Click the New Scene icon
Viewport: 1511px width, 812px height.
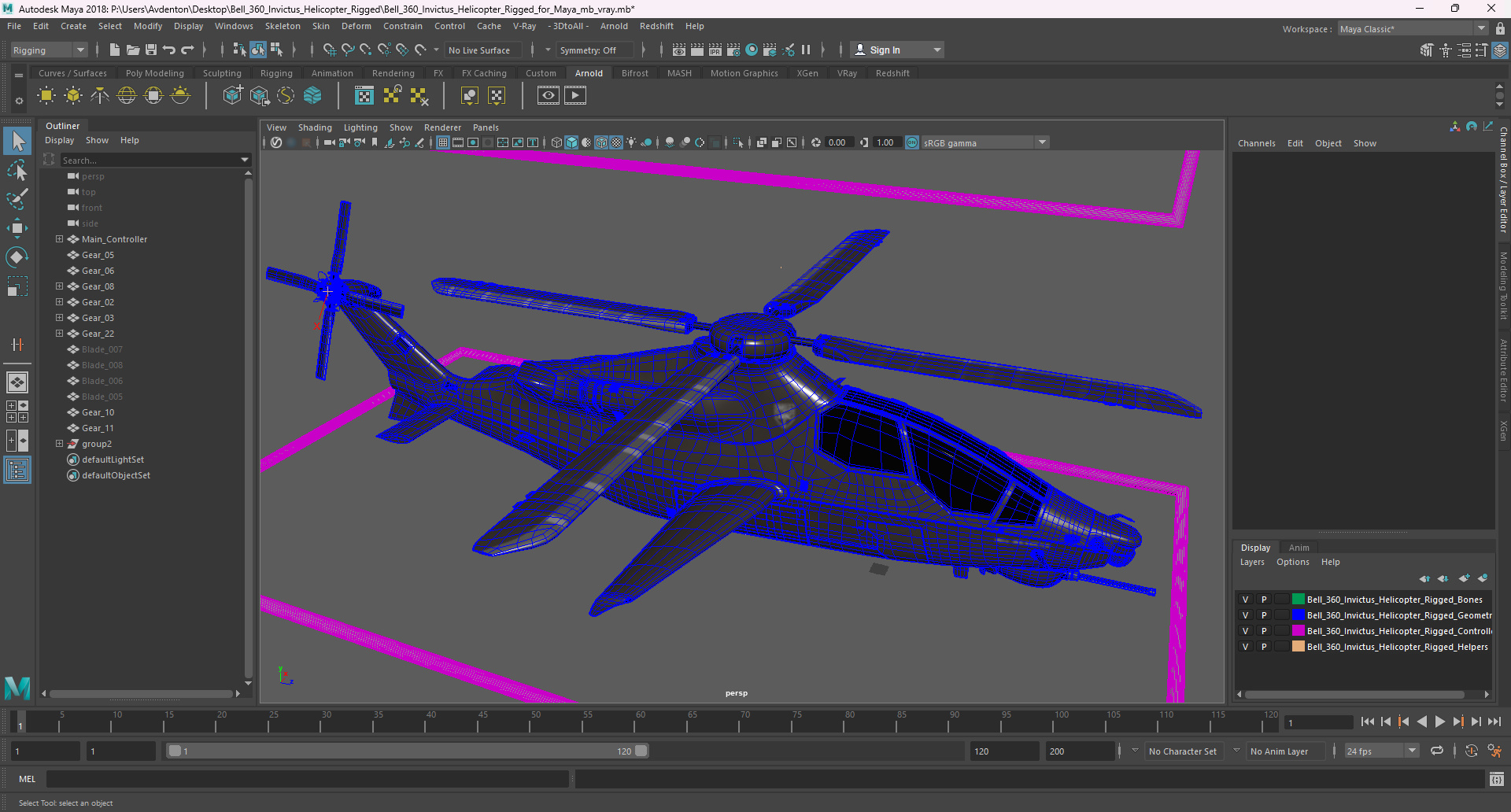tap(115, 50)
